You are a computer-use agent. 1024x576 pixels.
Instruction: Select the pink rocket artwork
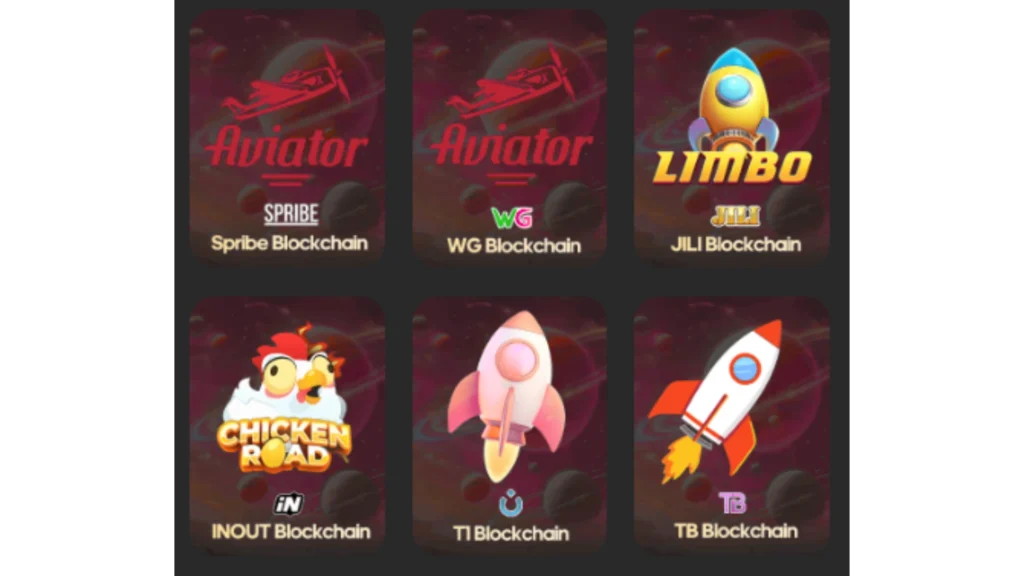507,396
